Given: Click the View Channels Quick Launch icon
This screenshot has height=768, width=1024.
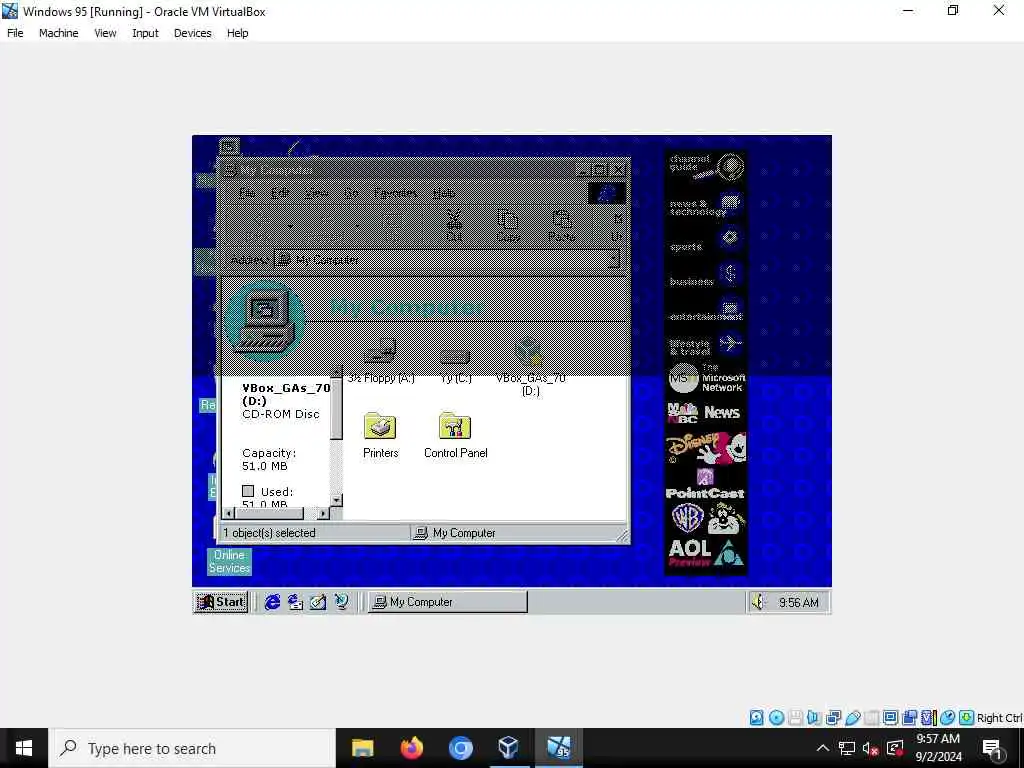Looking at the screenshot, I should (341, 601).
